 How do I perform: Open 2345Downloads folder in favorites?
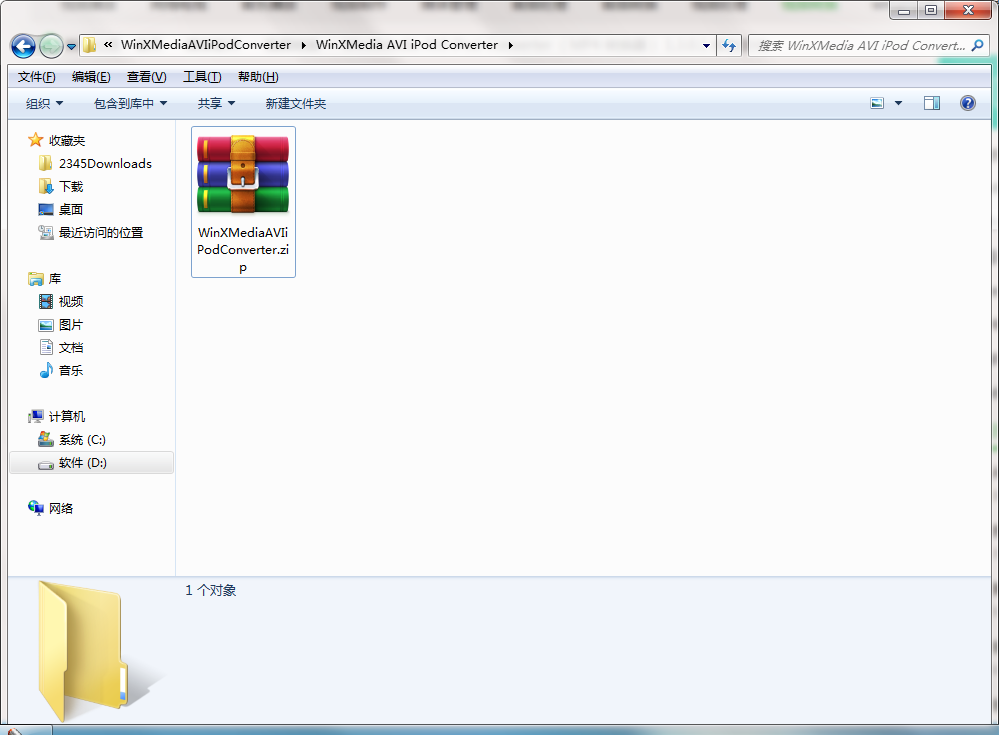[105, 164]
